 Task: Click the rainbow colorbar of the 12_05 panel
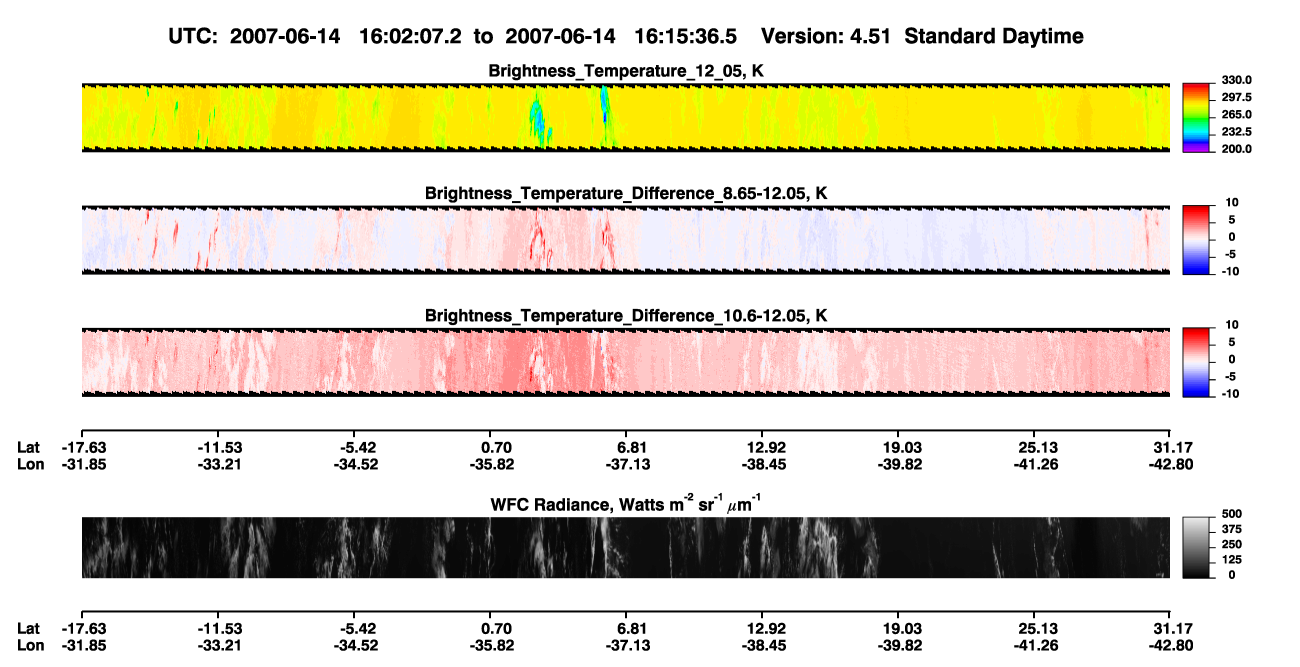tap(1197, 117)
